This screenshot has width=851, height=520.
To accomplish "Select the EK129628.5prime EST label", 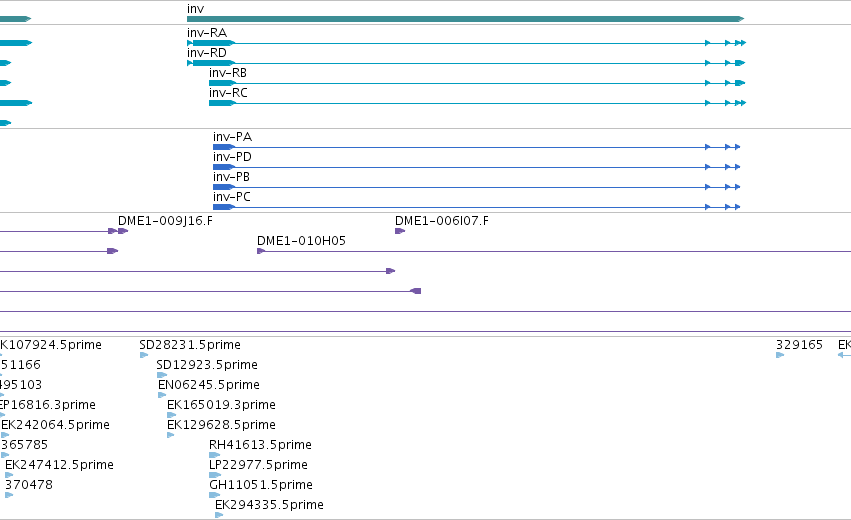I will coord(221,426).
